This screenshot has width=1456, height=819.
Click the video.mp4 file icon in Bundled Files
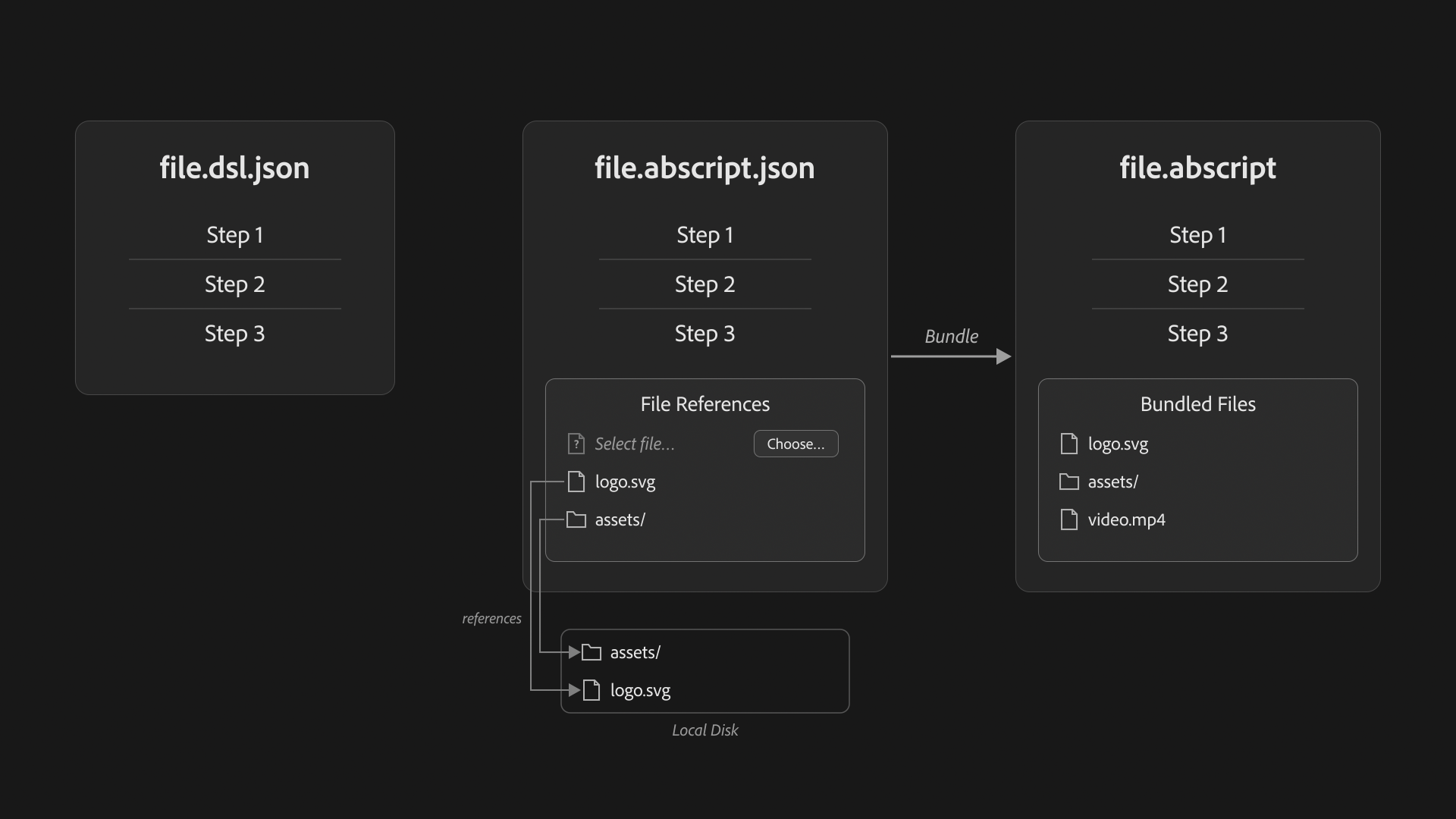pyautogui.click(x=1069, y=519)
